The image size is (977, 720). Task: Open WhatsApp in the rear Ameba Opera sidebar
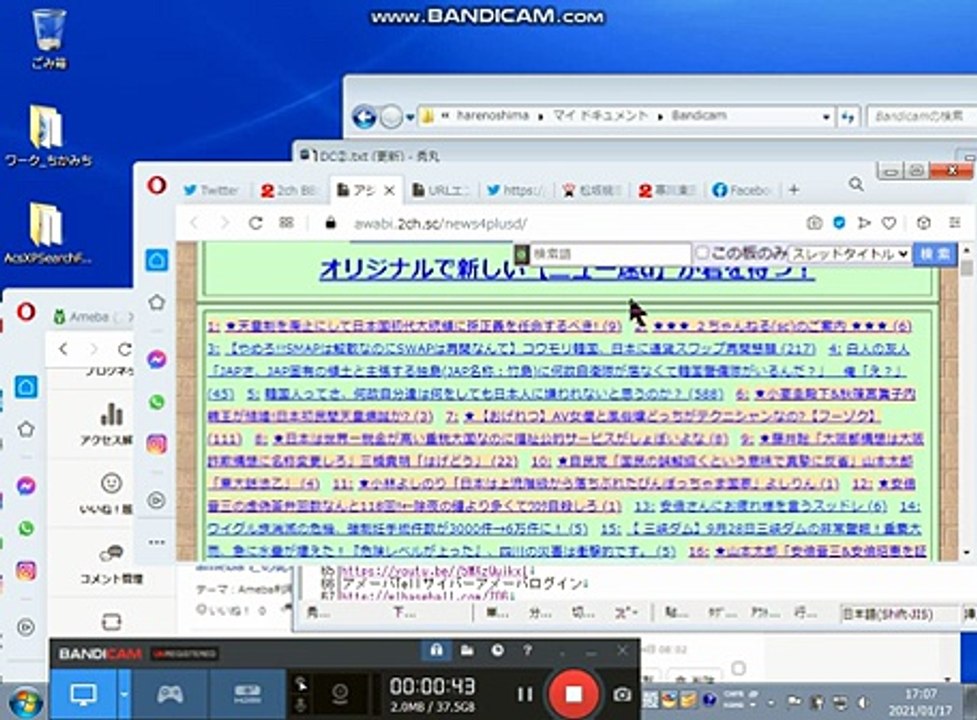click(26, 529)
